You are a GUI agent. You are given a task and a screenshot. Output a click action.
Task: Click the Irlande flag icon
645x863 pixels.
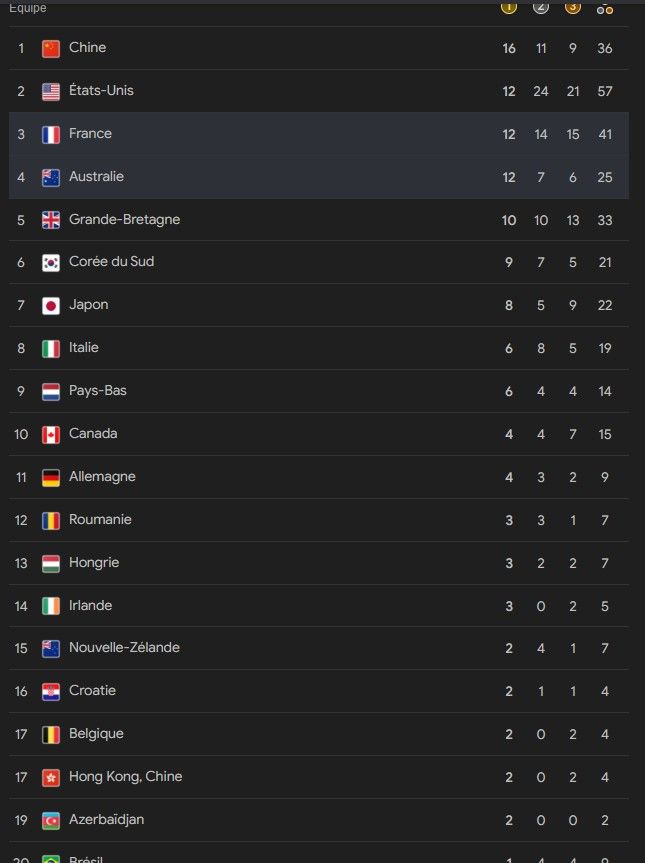tap(51, 606)
